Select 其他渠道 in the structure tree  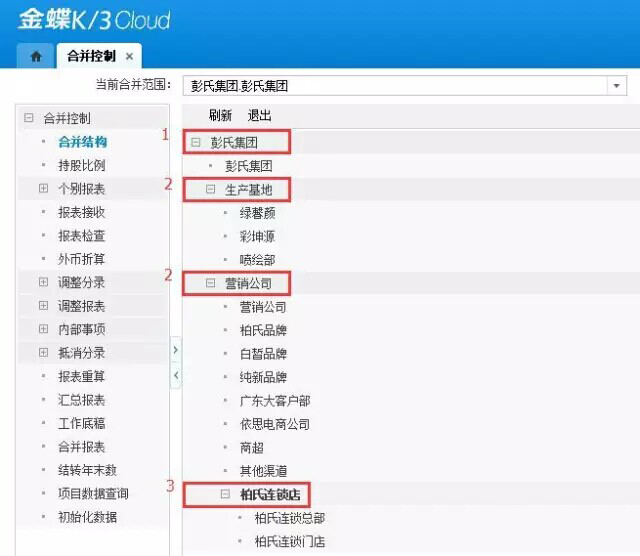pyautogui.click(x=263, y=471)
